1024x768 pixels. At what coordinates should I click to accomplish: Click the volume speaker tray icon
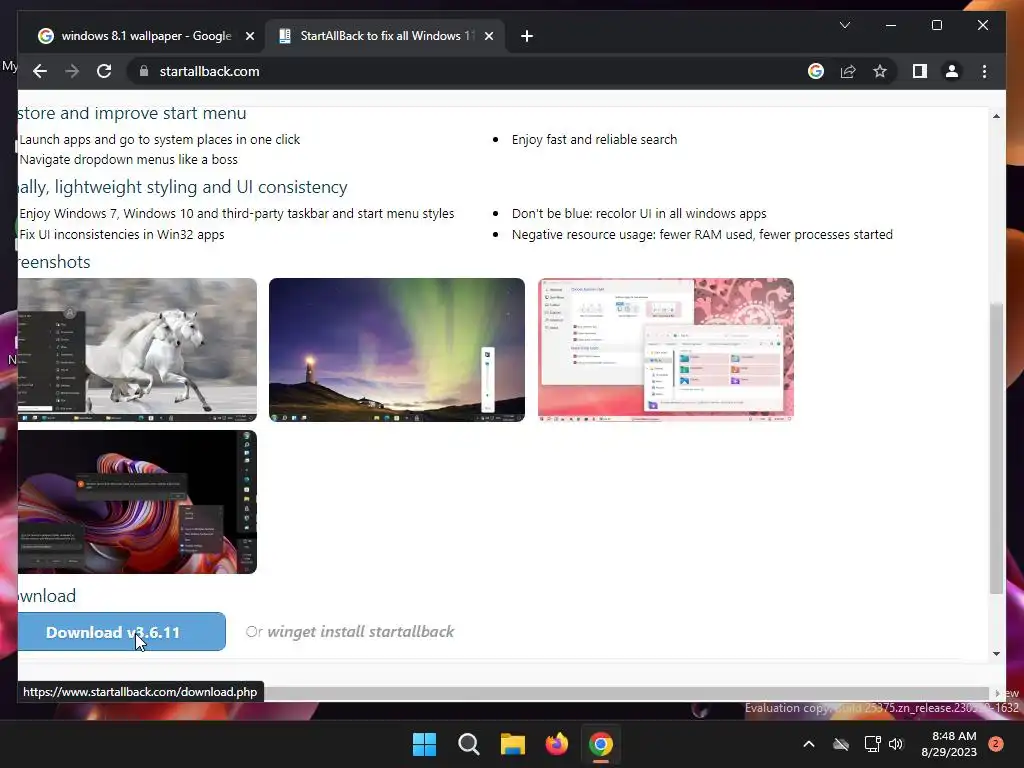coord(896,744)
